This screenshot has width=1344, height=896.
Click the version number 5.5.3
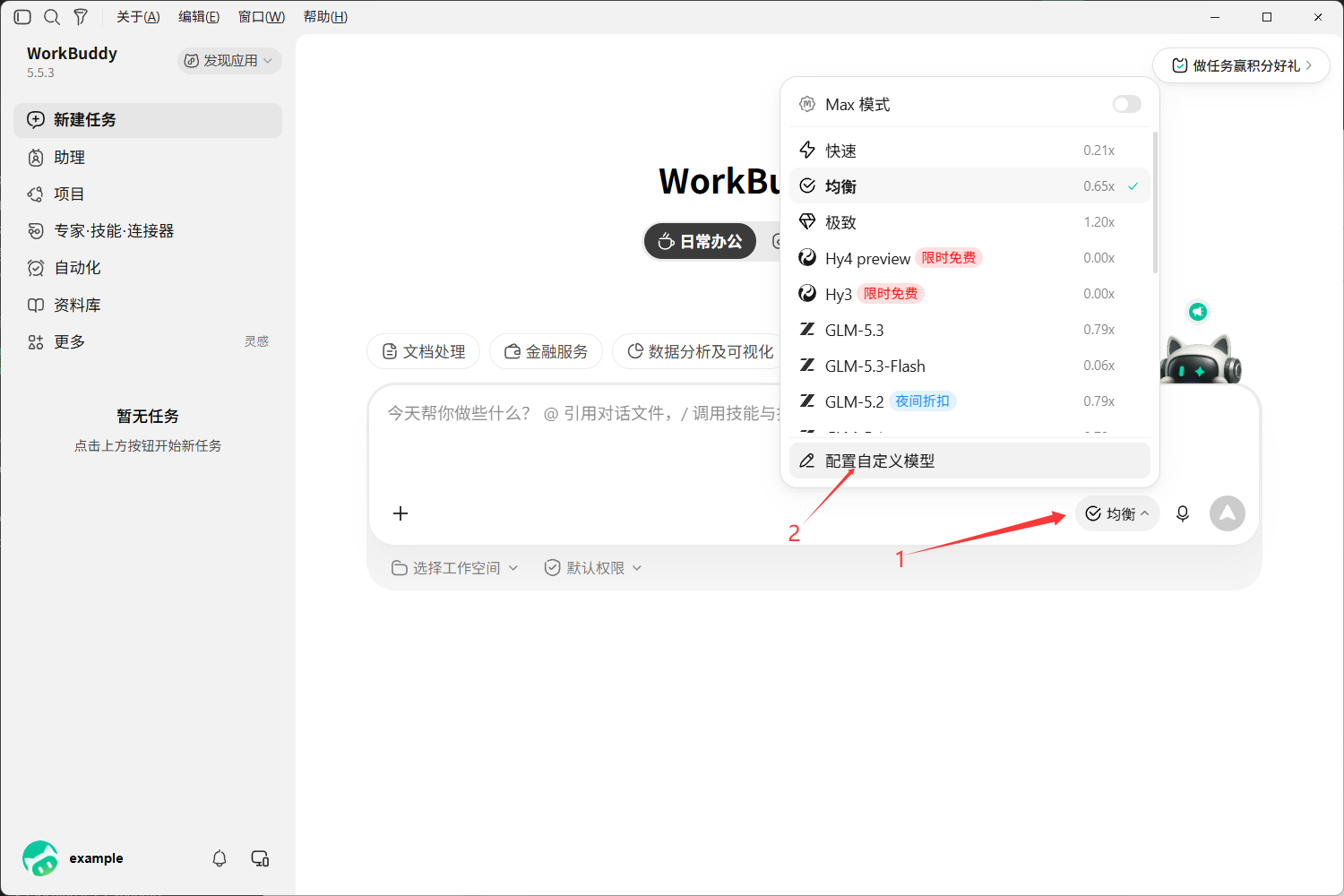click(x=40, y=73)
